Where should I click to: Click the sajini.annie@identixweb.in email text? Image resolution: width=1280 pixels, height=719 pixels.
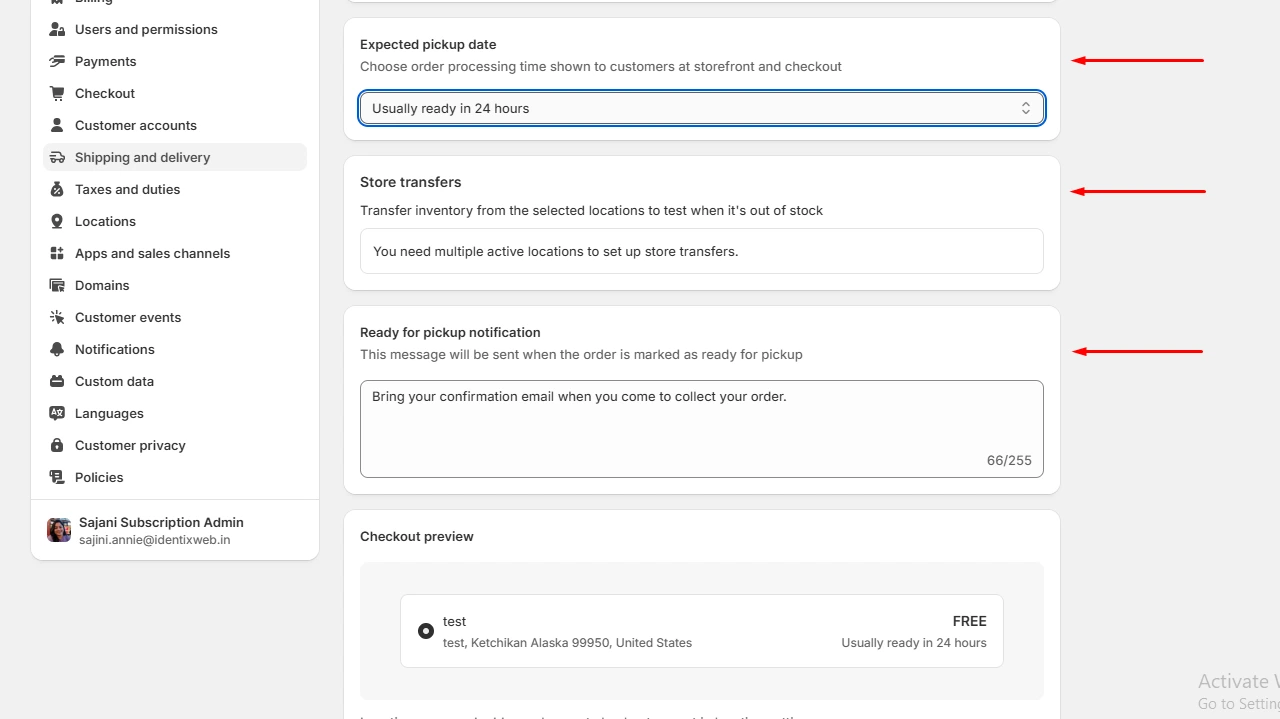click(x=154, y=540)
